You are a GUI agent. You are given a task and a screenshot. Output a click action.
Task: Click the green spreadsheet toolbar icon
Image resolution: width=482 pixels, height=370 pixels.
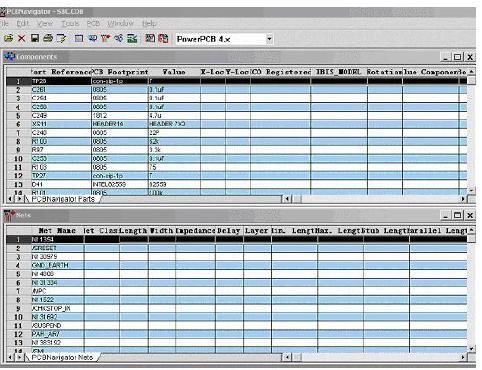coord(132,39)
